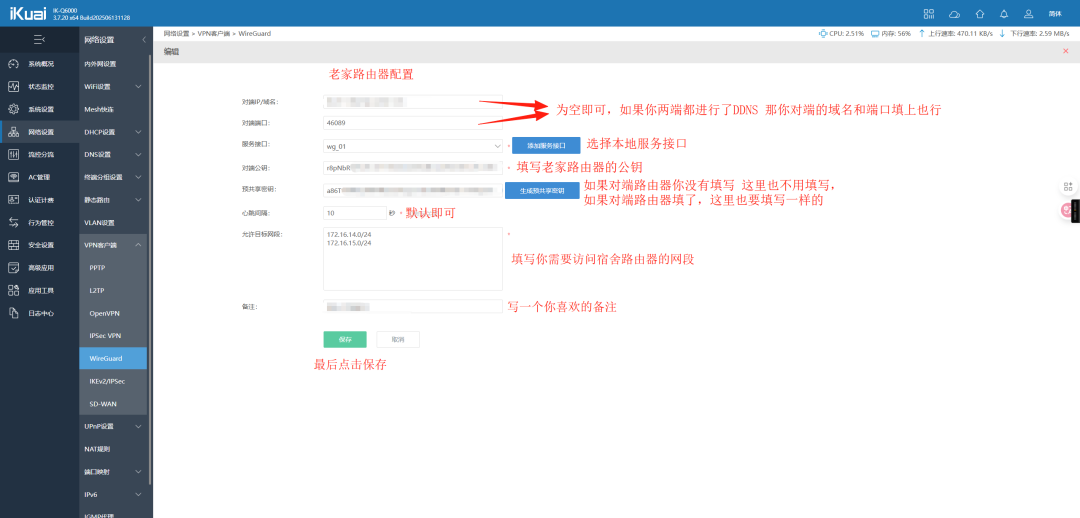Viewport: 1080px width, 518px height.
Task: Open 内外网设置 menu item
Action: [x=101, y=64]
